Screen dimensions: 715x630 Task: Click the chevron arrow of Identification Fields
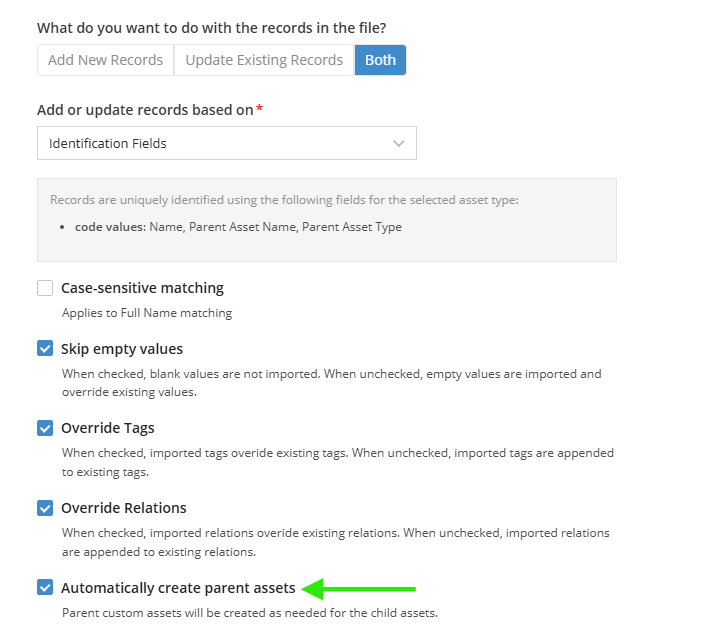pyautogui.click(x=399, y=143)
